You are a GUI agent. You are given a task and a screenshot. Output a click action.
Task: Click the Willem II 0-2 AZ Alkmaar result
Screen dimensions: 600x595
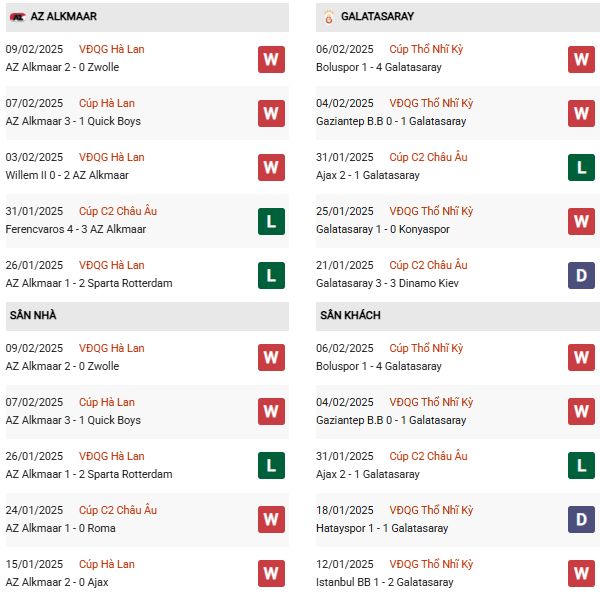(x=73, y=175)
